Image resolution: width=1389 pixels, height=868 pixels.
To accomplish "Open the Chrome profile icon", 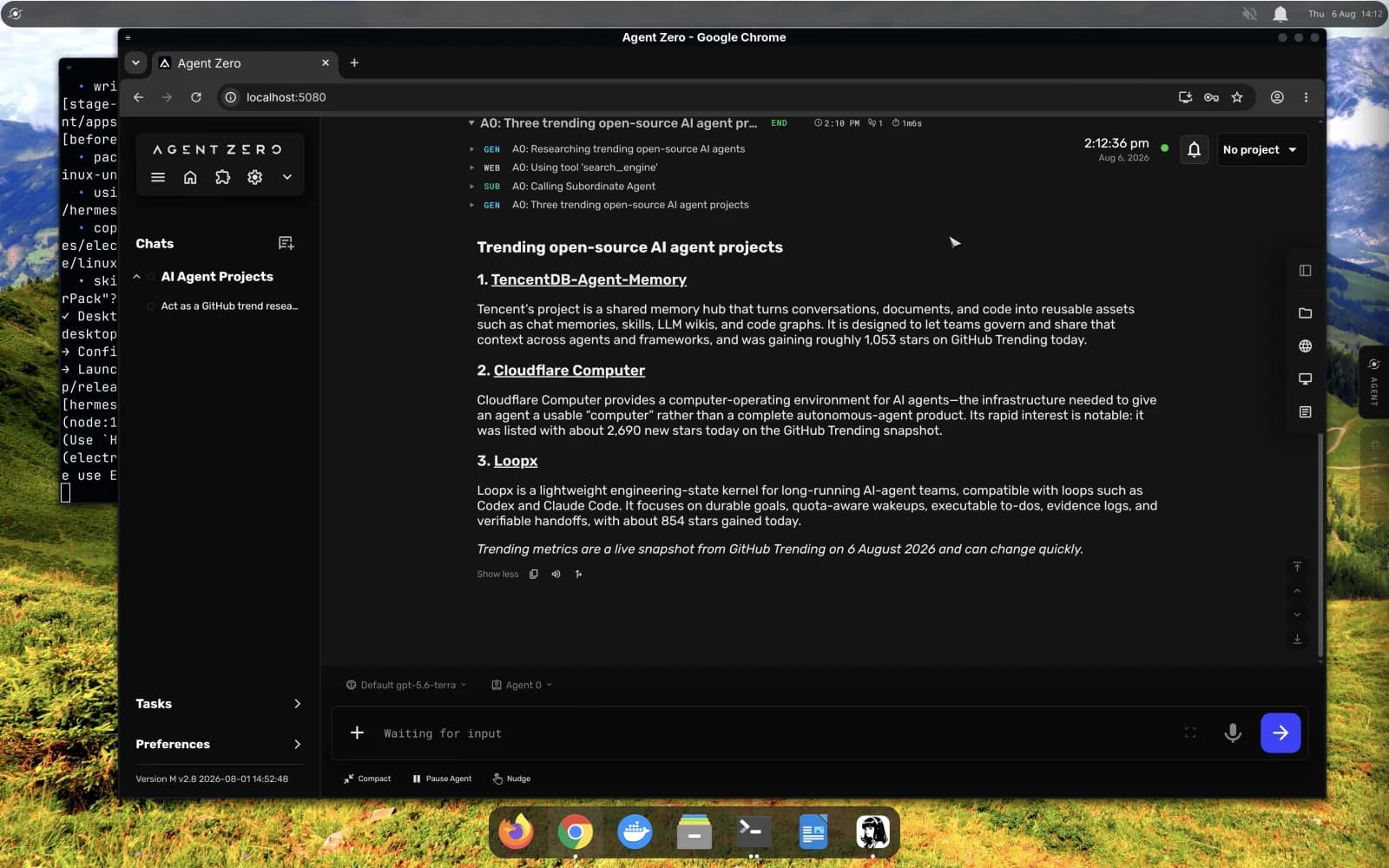I will [1277, 97].
